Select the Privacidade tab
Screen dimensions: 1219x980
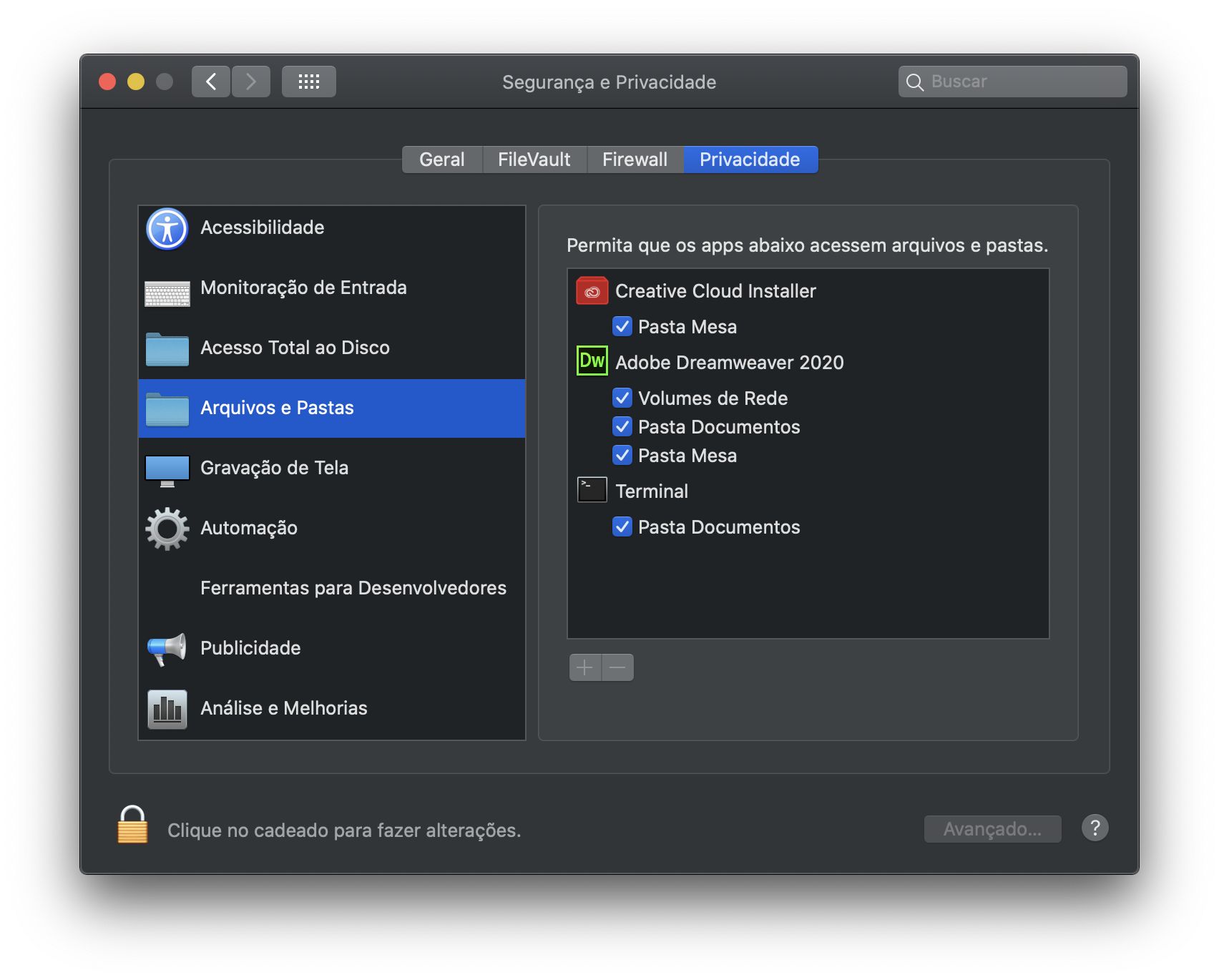tap(750, 160)
